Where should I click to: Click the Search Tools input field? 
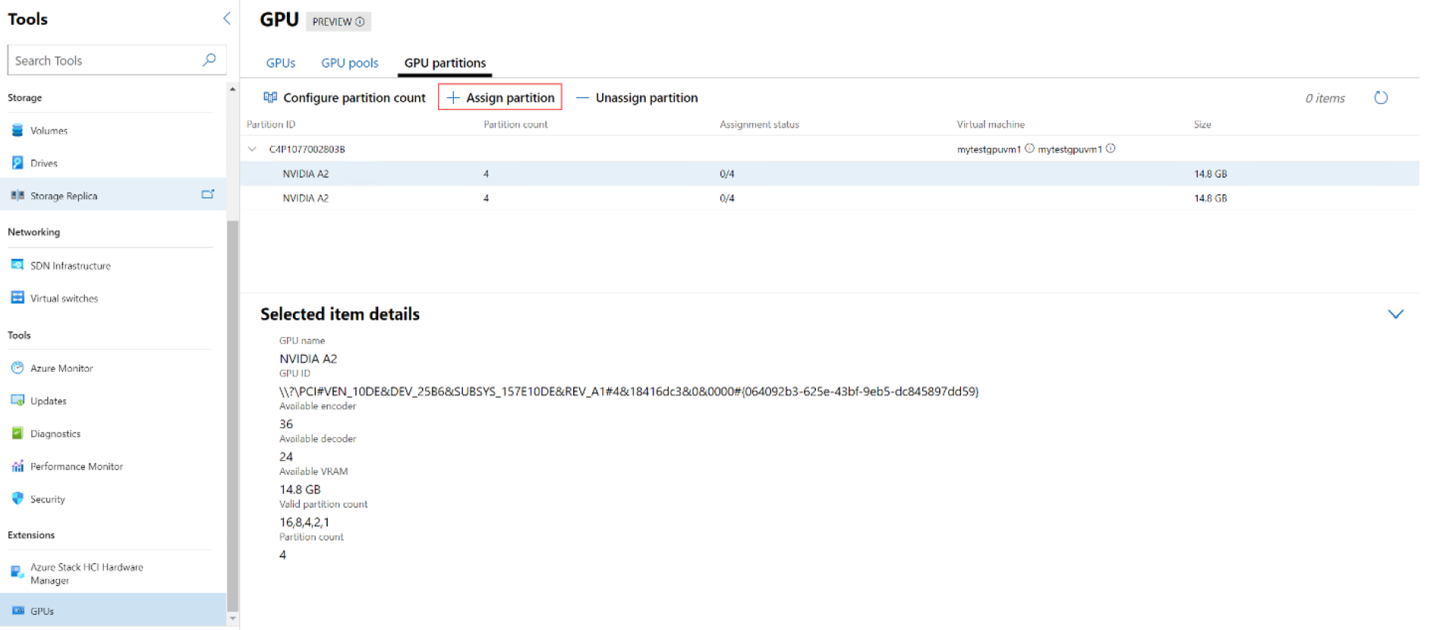point(105,60)
